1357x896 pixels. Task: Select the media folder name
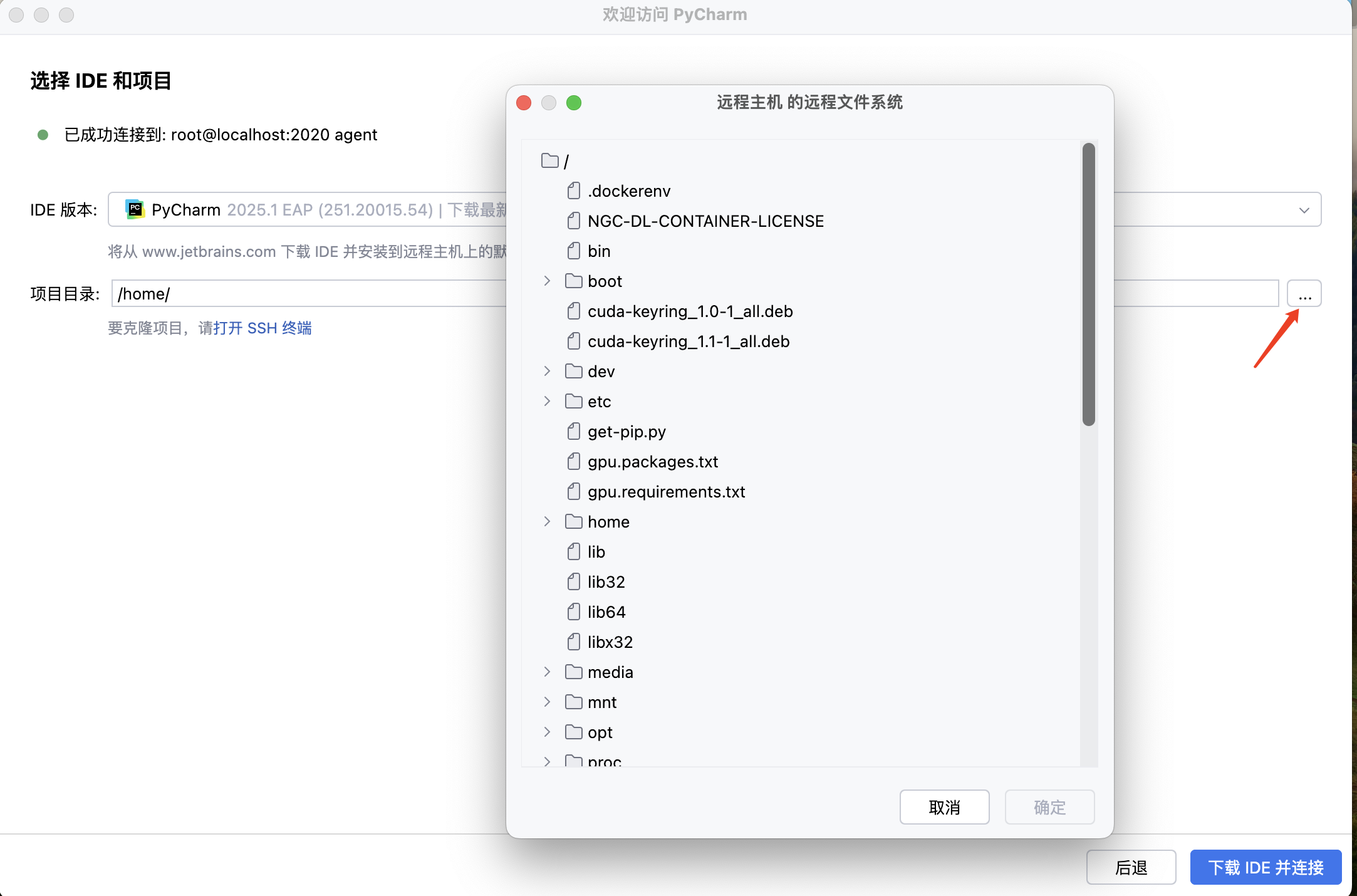coord(610,672)
